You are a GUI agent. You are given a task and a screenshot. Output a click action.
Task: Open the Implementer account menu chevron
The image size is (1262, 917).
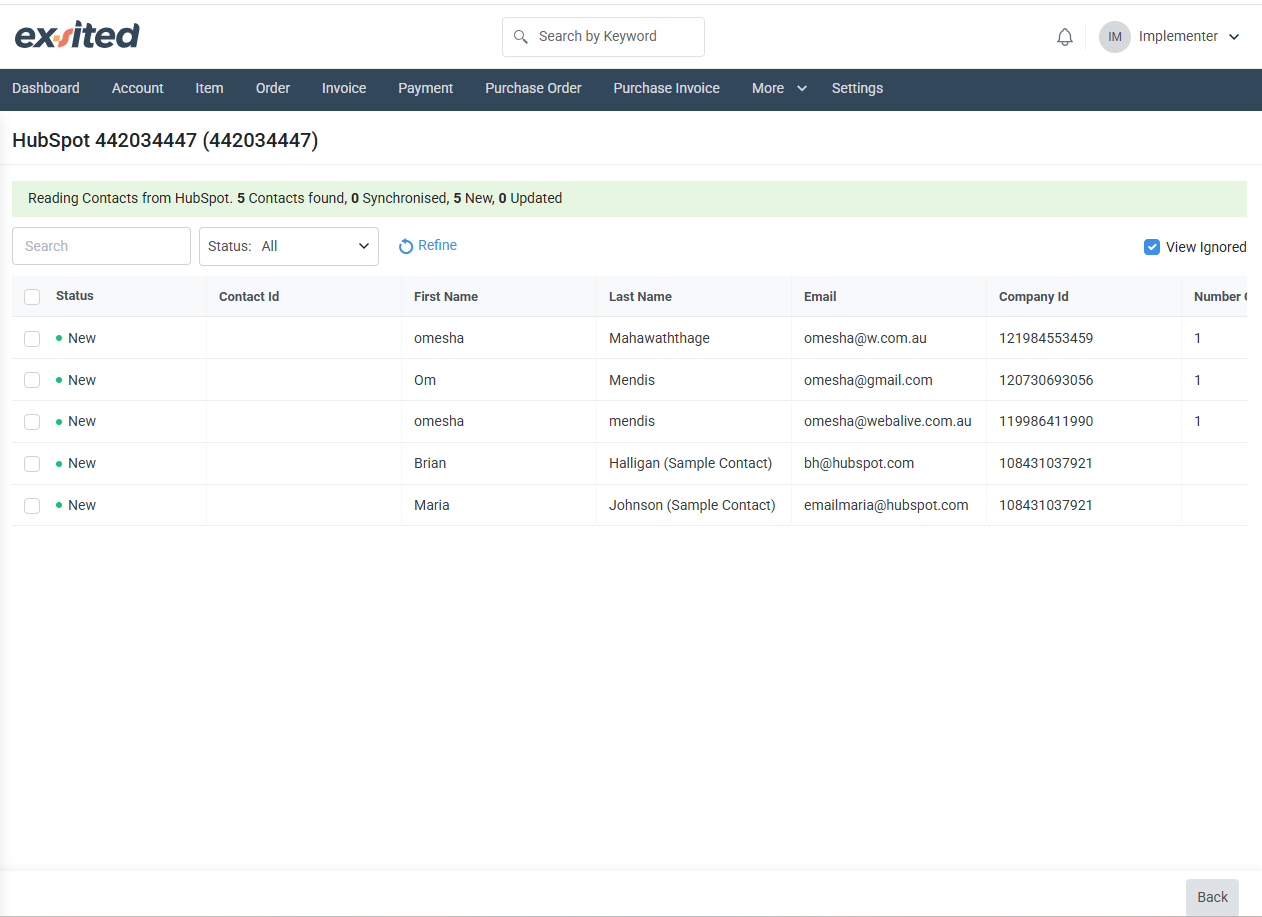point(1234,37)
